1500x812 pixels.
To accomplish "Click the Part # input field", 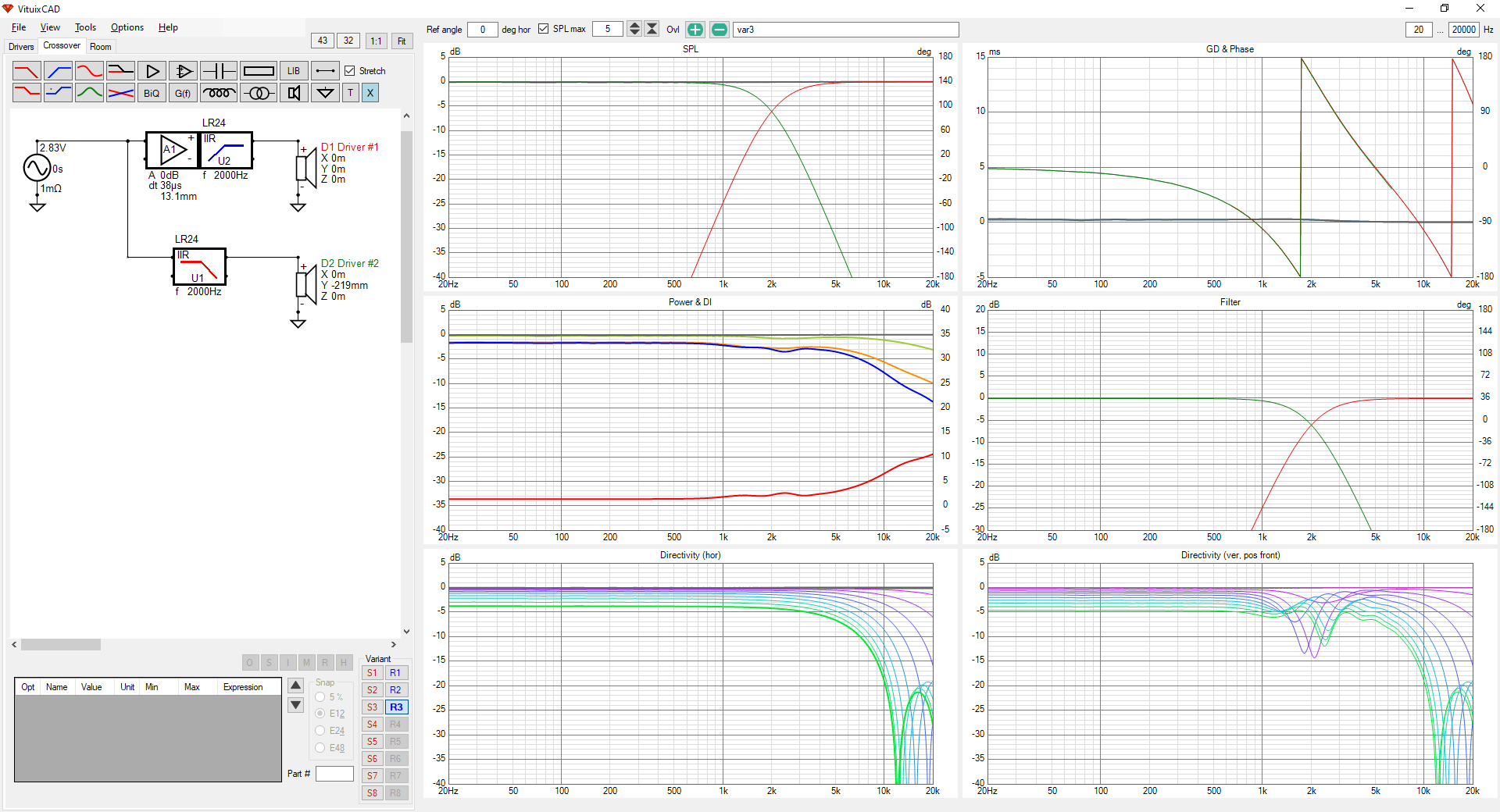I will click(x=334, y=774).
